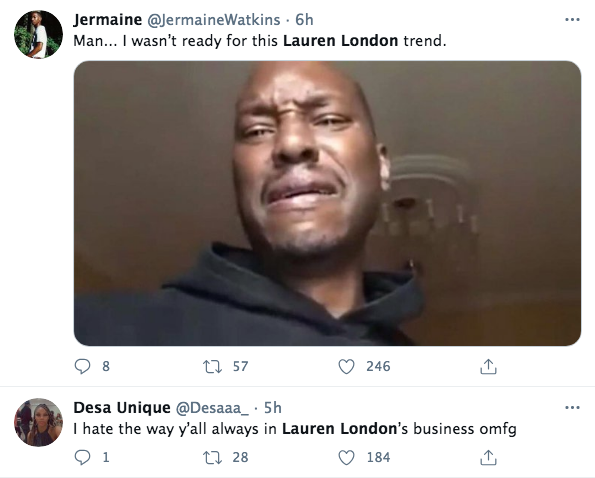This screenshot has width=595, height=478.
Task: Share Jermaine's tweet via share icon
Action: pyautogui.click(x=488, y=366)
